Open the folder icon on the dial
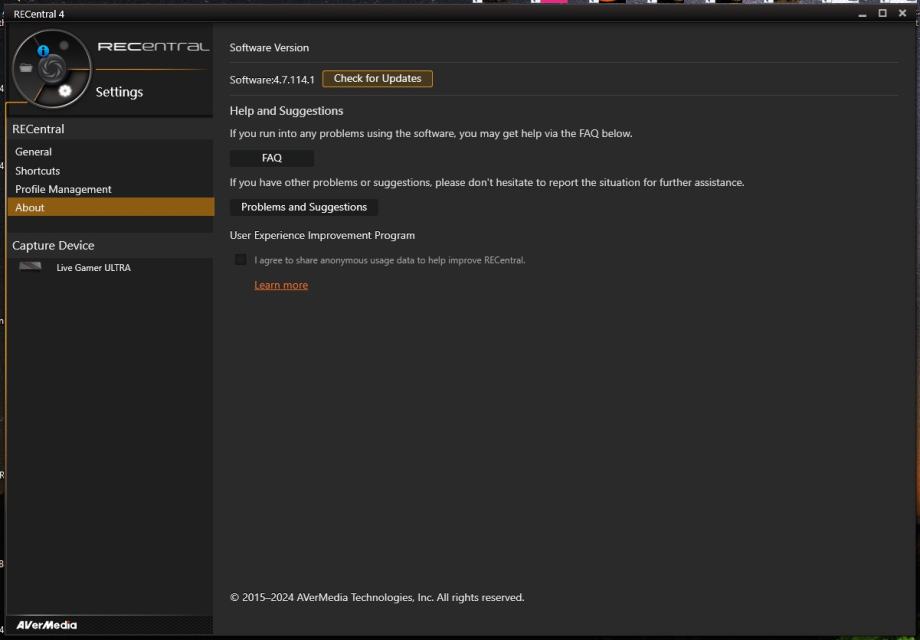 click(26, 68)
